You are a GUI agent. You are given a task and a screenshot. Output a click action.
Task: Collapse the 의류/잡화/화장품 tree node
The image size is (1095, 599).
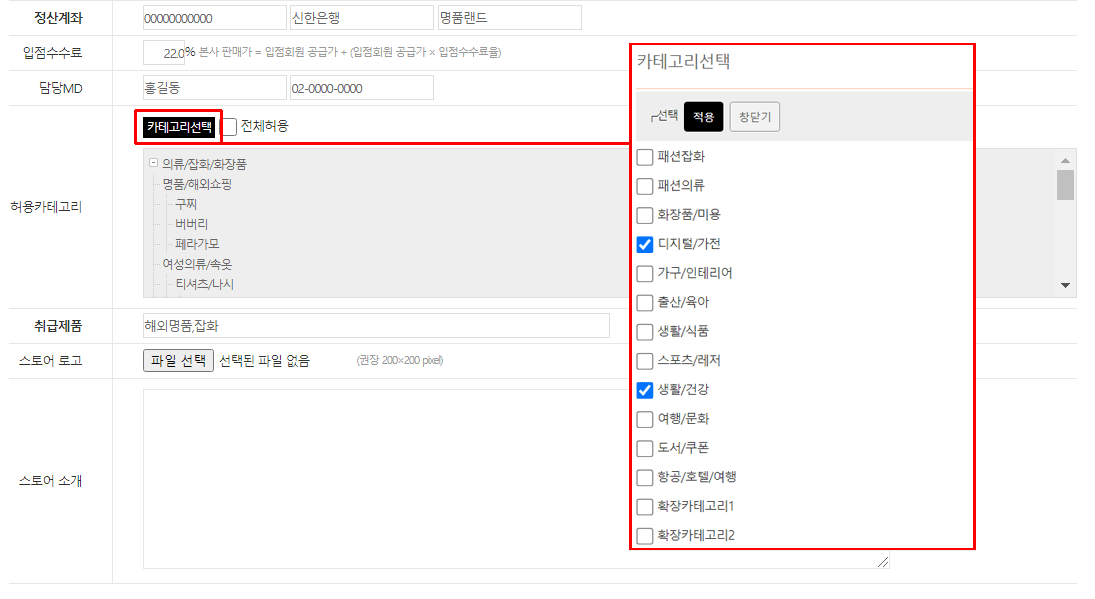pos(153,163)
